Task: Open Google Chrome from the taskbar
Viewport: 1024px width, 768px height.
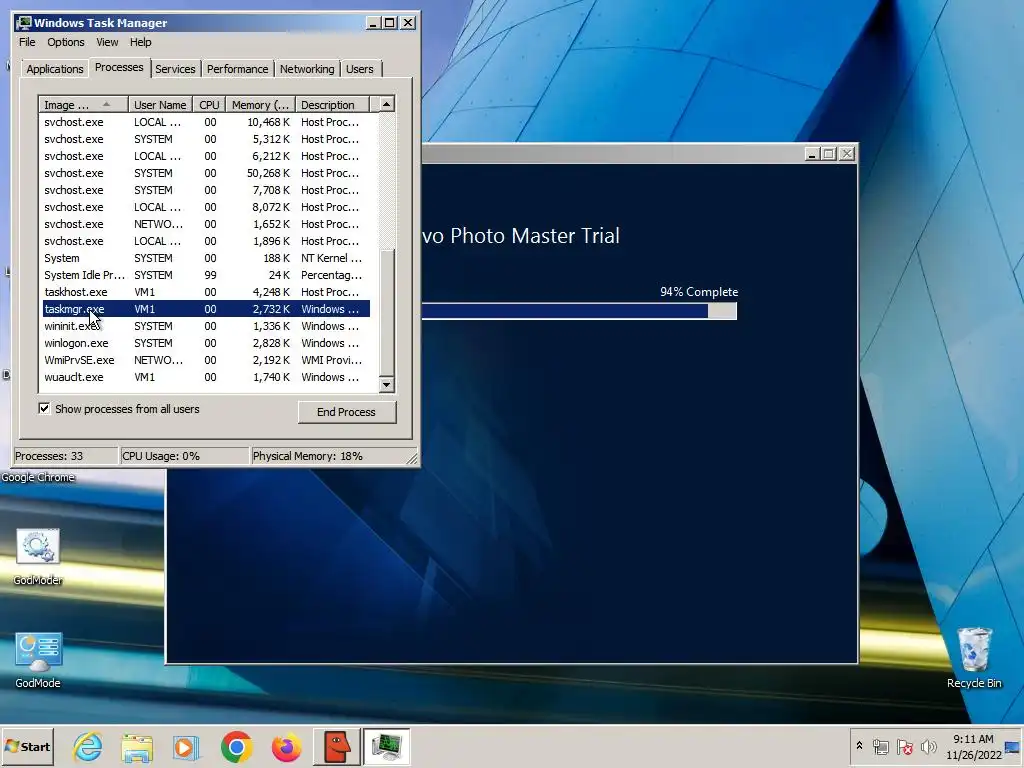Action: [x=236, y=746]
